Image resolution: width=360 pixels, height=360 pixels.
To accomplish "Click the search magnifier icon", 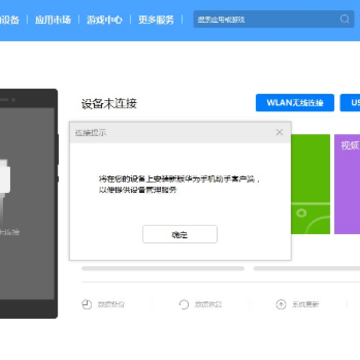I will click(345, 19).
